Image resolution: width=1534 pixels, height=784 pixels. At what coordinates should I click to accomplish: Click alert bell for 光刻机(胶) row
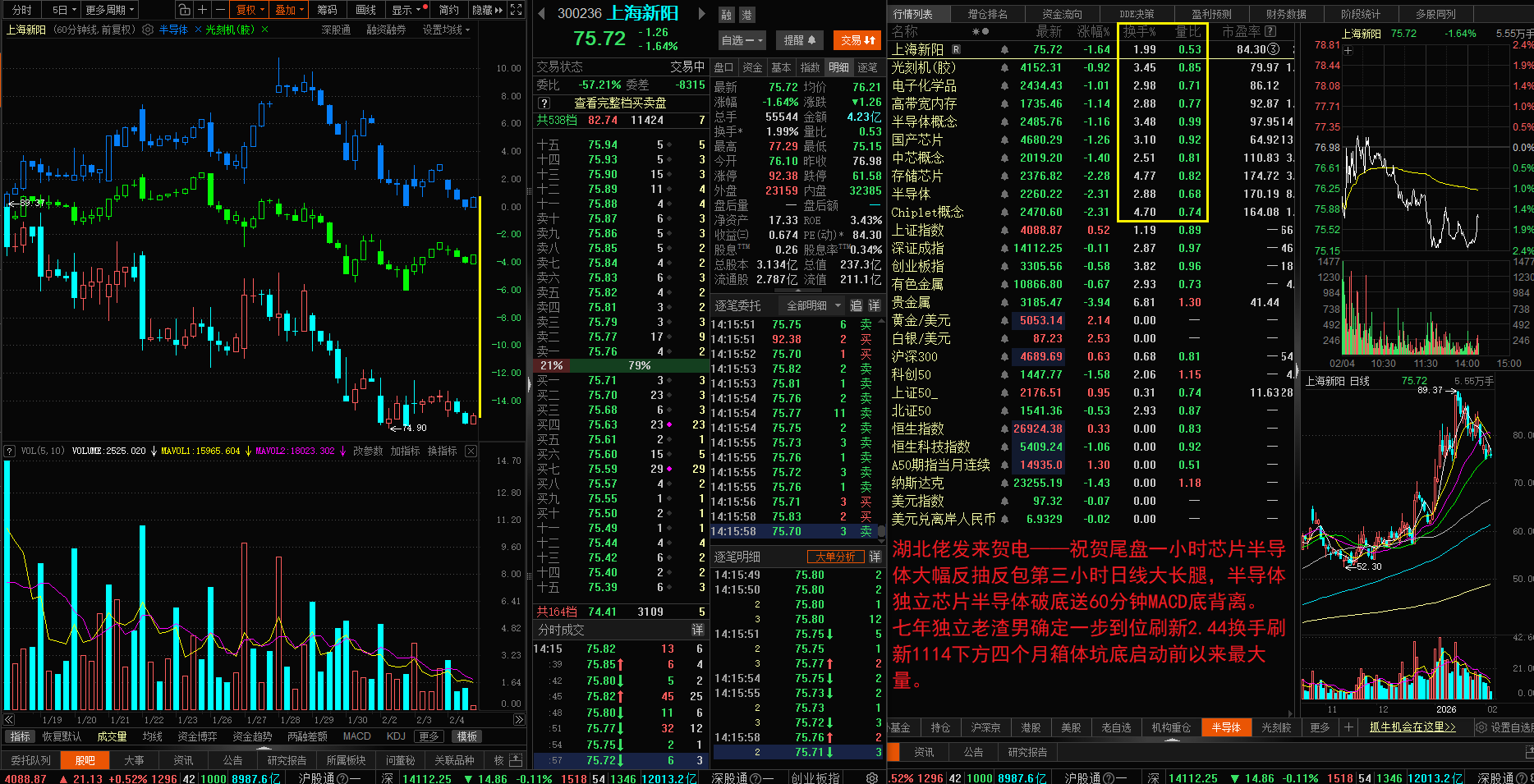coord(1004,68)
